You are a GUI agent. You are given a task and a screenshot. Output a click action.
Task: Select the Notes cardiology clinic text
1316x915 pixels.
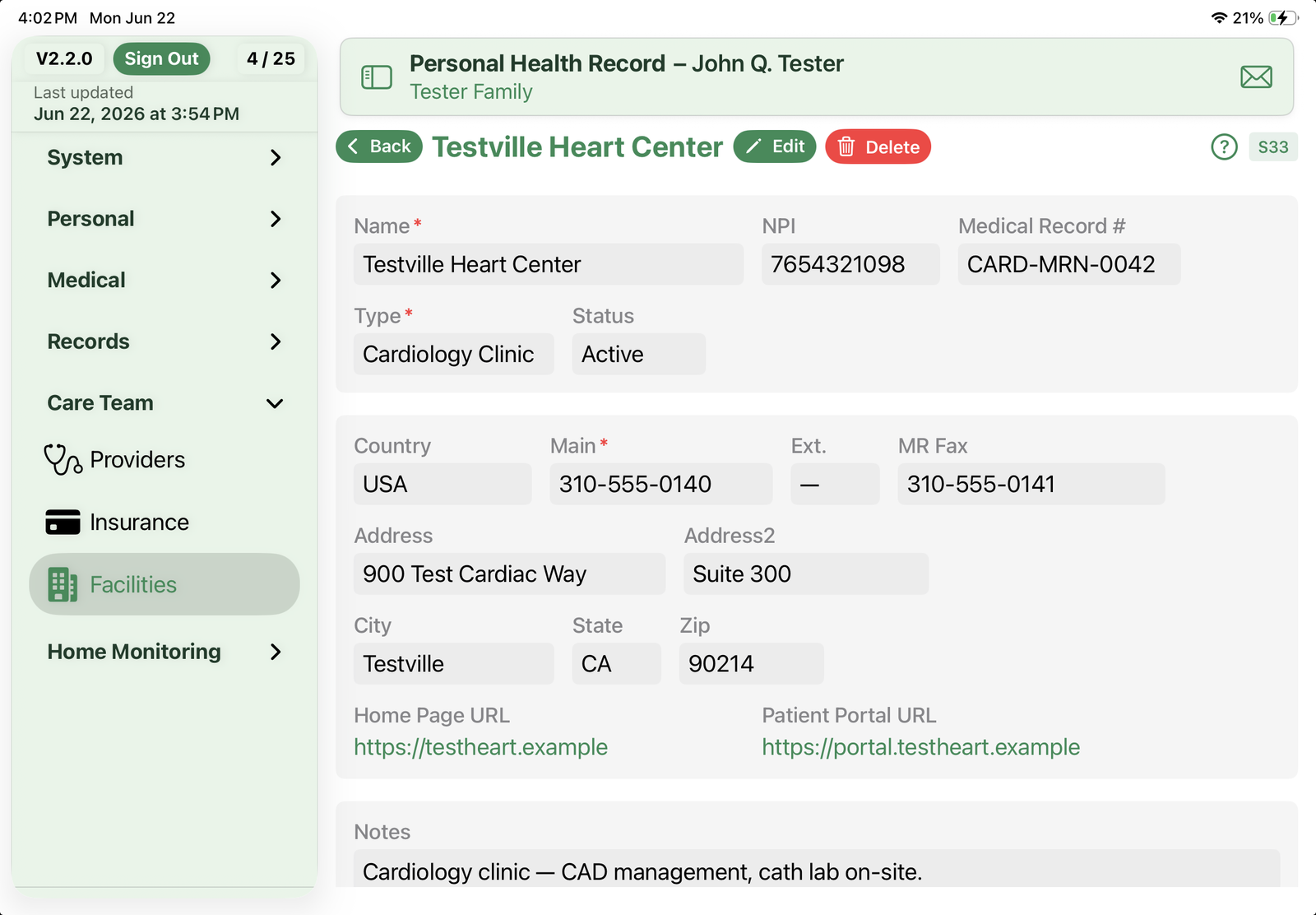(x=817, y=869)
